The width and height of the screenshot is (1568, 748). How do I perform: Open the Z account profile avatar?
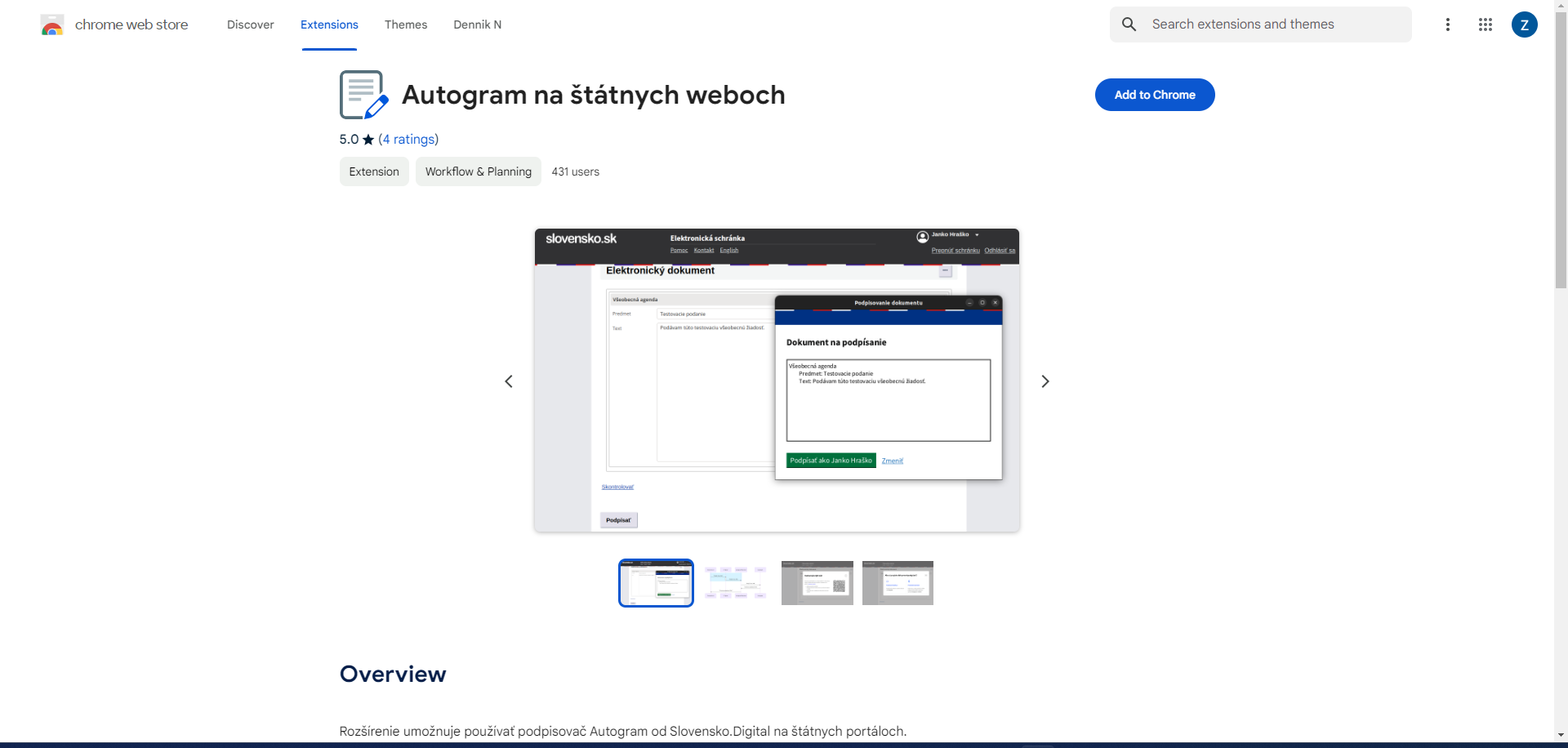[x=1524, y=24]
